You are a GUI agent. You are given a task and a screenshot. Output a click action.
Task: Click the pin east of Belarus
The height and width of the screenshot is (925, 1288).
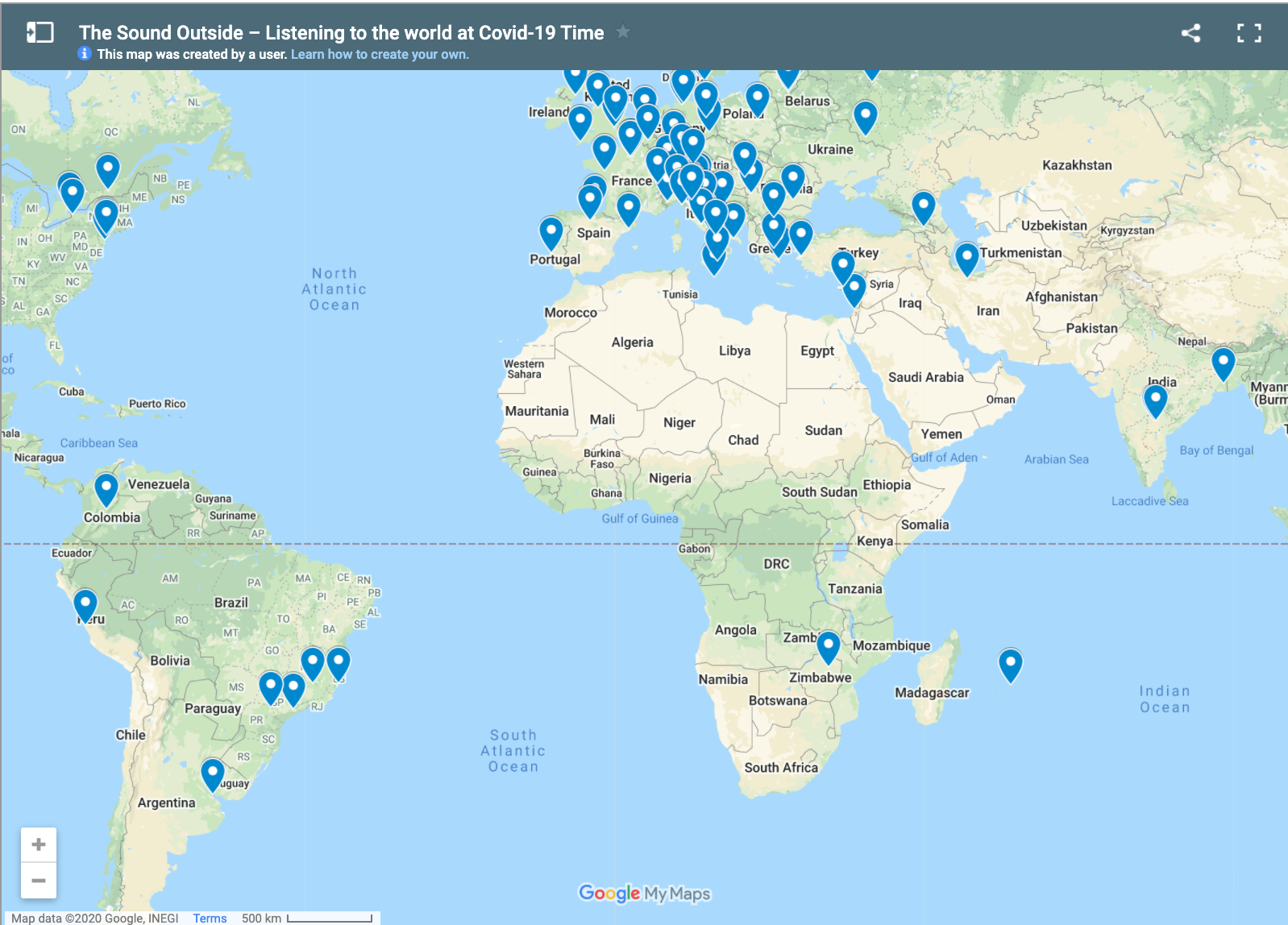click(865, 116)
